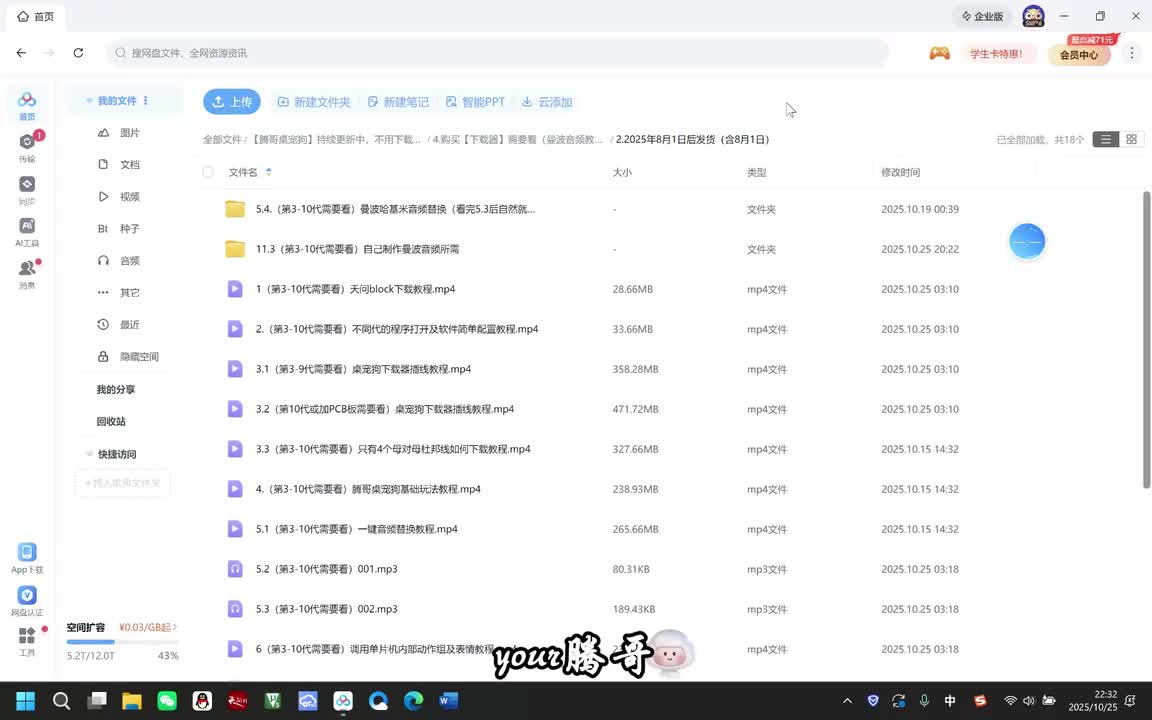Image resolution: width=1152 pixels, height=720 pixels.
Task: Go back with the left arrow
Action: pos(21,53)
